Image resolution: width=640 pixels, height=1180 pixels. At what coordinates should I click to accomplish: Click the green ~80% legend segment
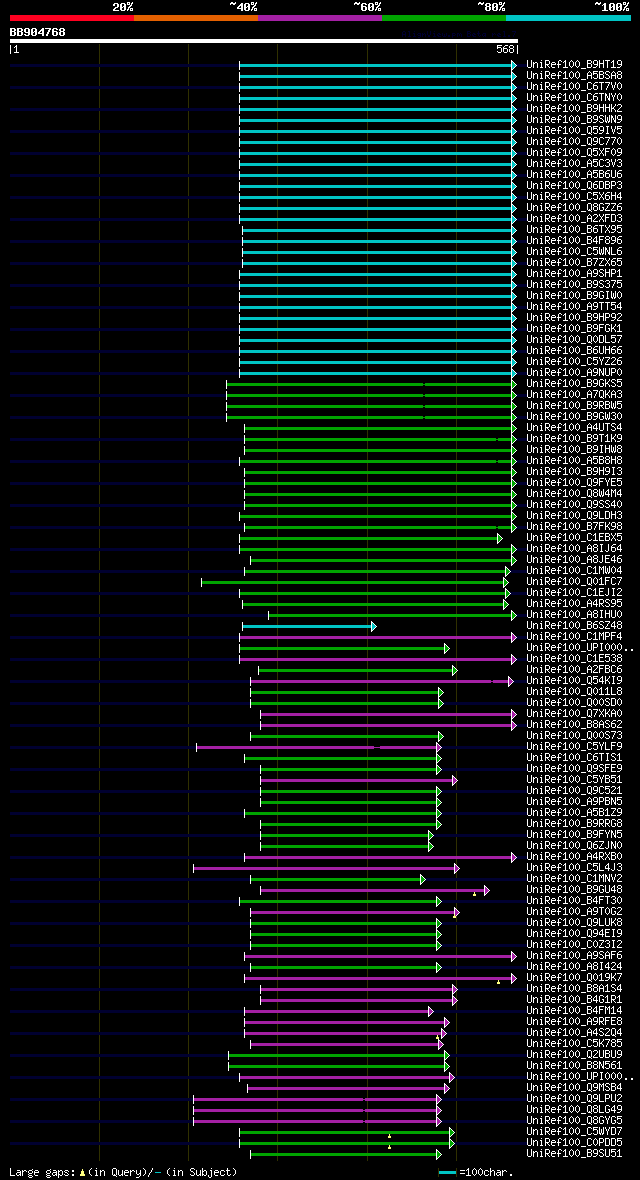[x=444, y=17]
